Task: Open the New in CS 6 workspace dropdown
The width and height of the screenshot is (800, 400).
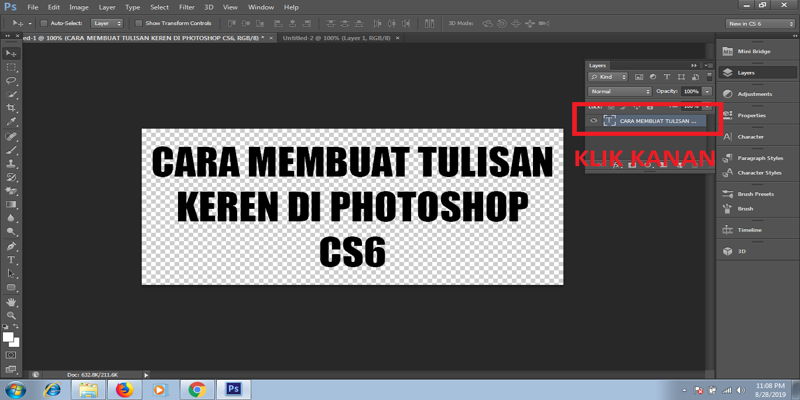Action: (760, 23)
